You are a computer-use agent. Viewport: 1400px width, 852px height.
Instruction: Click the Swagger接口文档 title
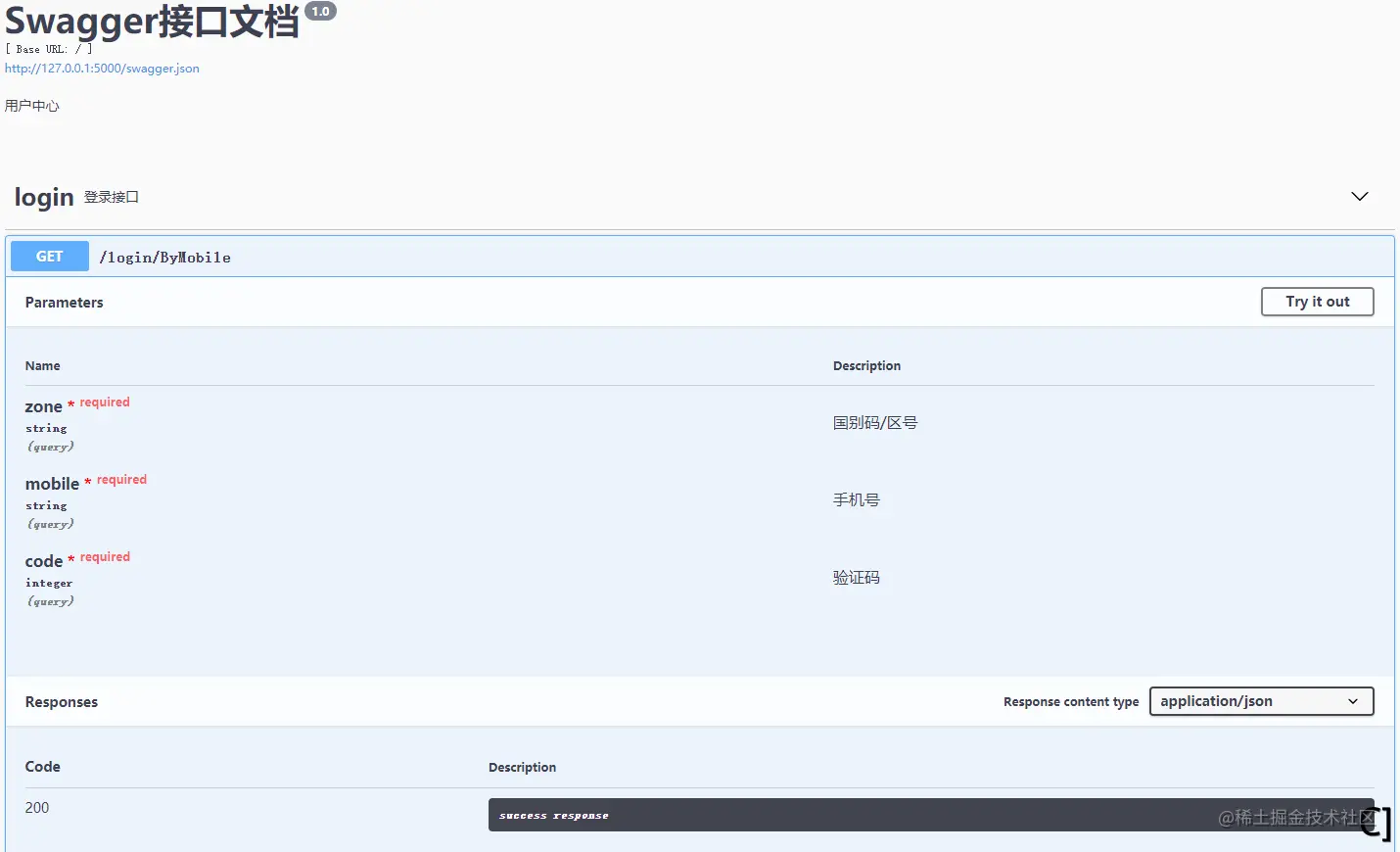tap(152, 21)
